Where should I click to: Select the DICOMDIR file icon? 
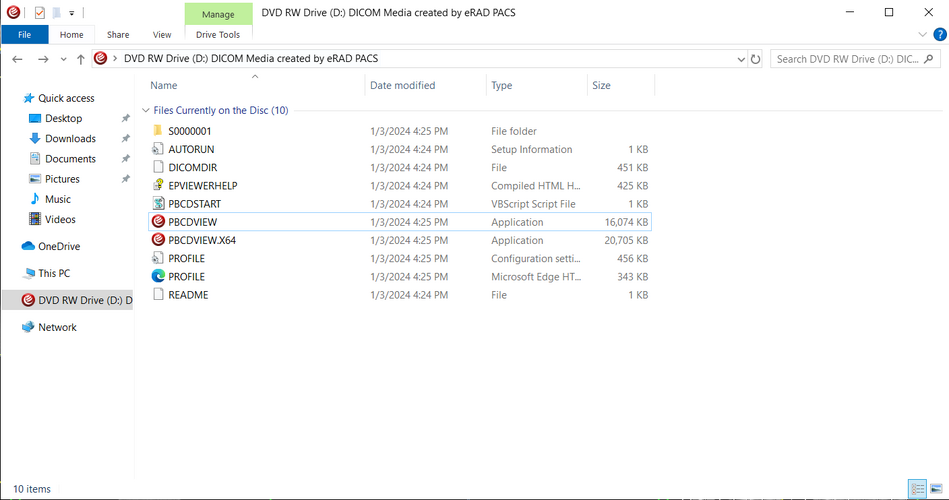(x=158, y=167)
